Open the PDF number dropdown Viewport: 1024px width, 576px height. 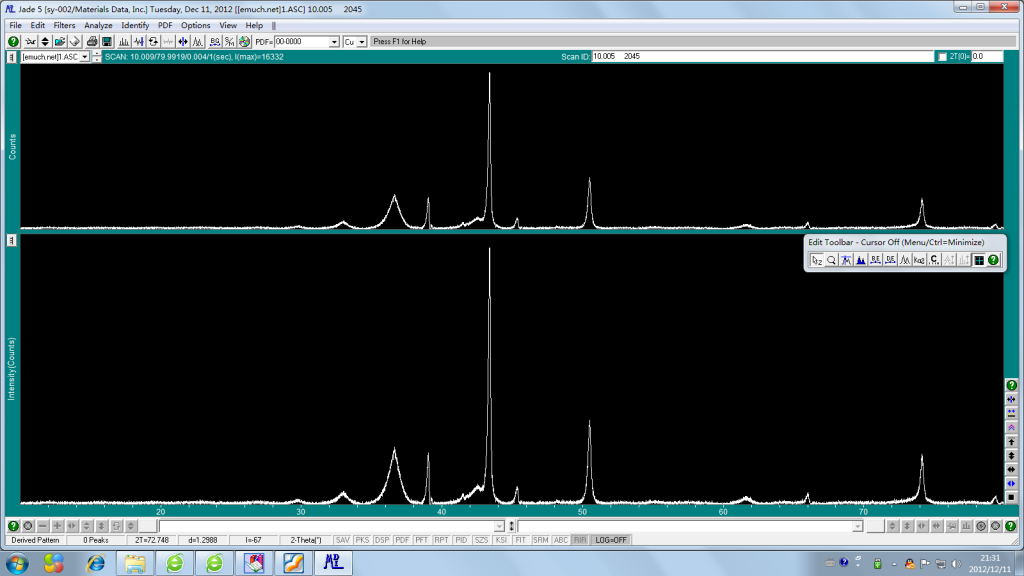334,42
